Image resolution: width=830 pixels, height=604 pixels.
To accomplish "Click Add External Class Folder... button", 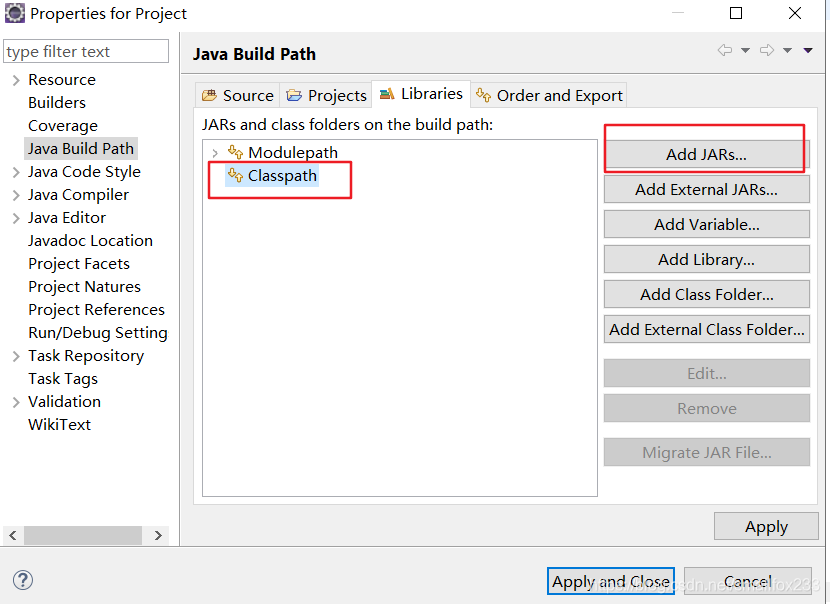I will 706,329.
